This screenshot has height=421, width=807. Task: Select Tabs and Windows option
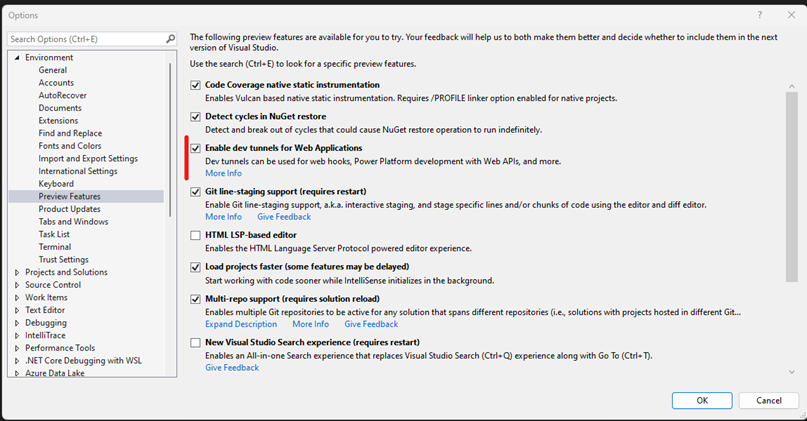pos(73,222)
